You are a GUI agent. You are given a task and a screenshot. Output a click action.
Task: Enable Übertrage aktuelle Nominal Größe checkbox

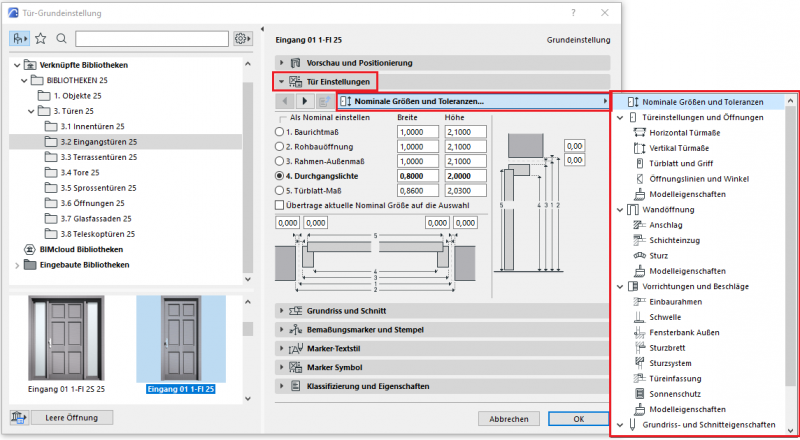coord(281,204)
